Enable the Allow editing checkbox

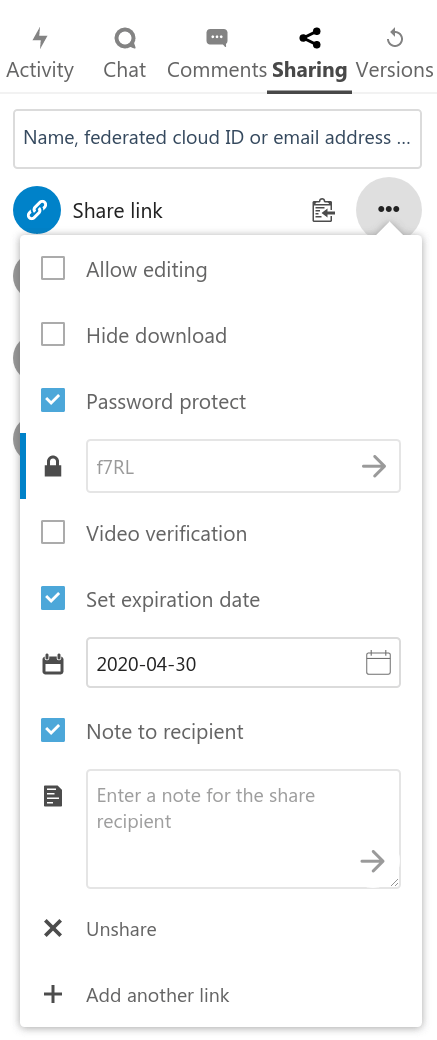coord(53,269)
